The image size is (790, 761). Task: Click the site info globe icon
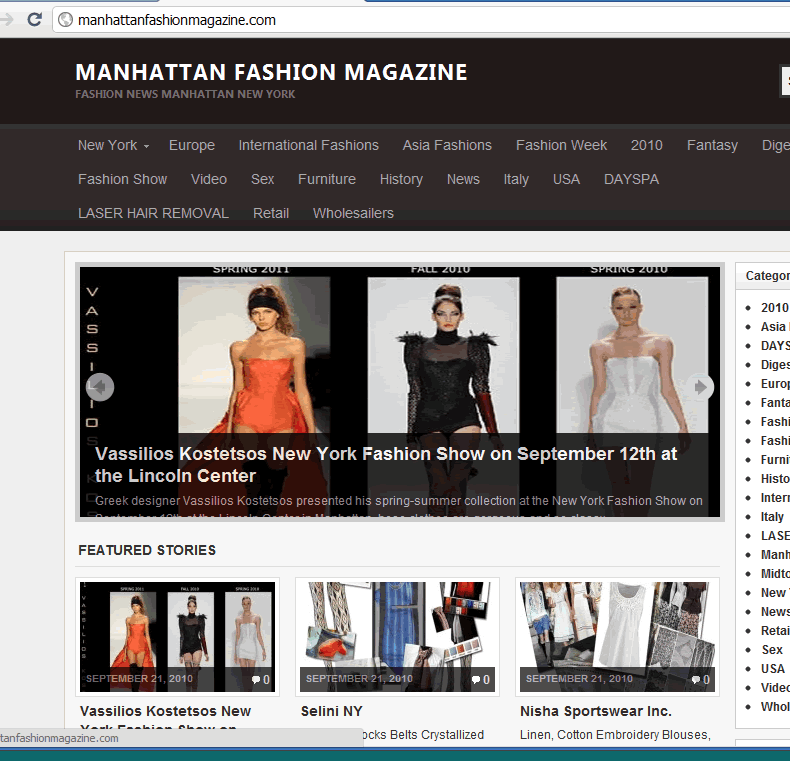[65, 20]
